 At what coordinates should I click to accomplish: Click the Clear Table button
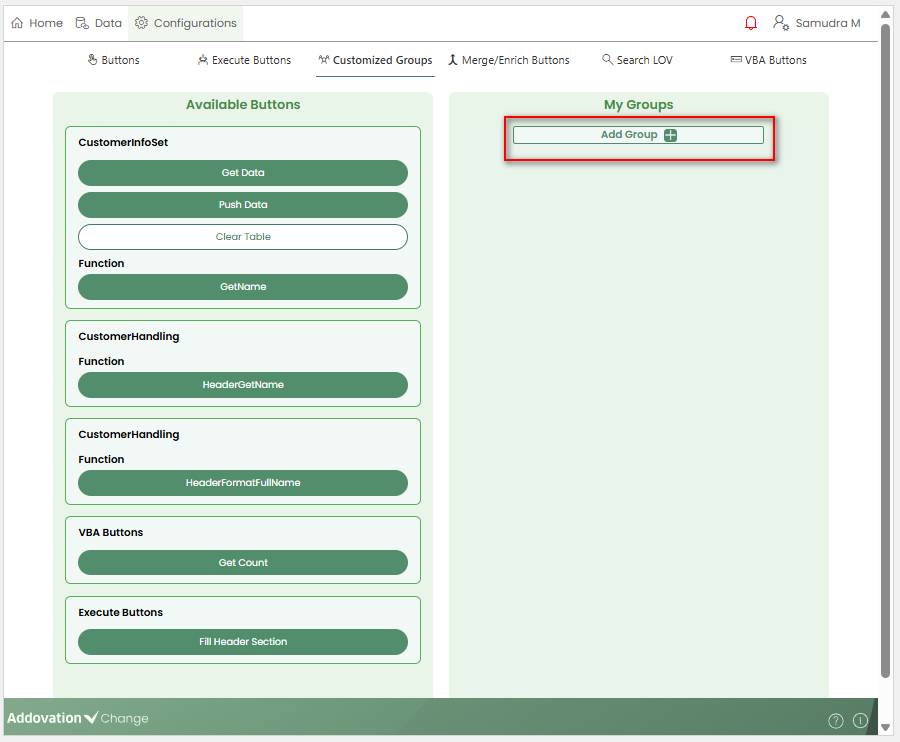pyautogui.click(x=243, y=237)
